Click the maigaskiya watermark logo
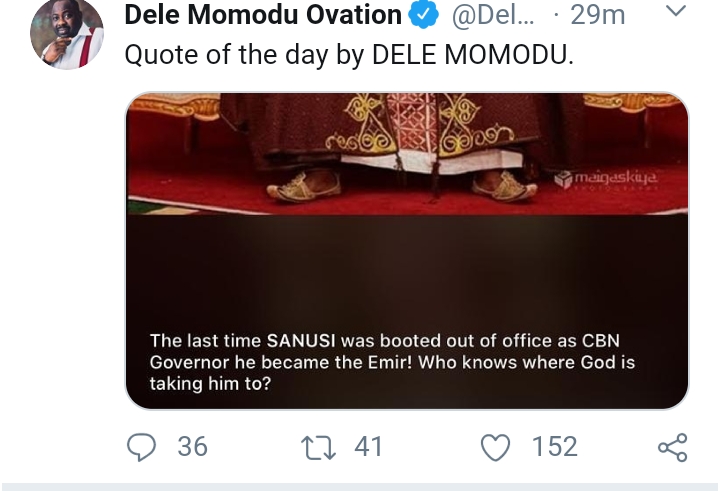The height and width of the screenshot is (491, 720). 606,179
